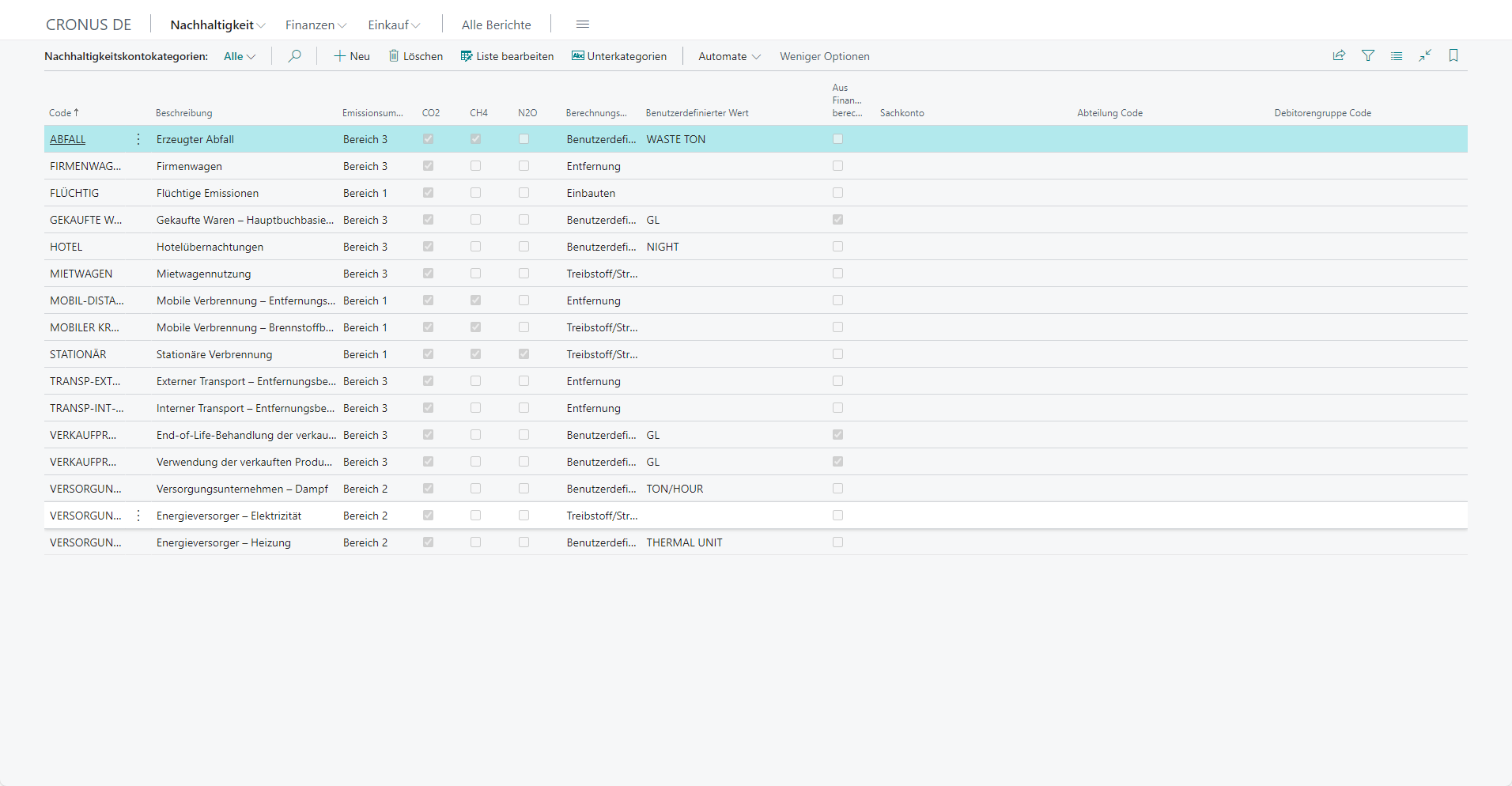Screen dimensions: 1512x786
Task: Click the Löschen button
Action: [415, 56]
